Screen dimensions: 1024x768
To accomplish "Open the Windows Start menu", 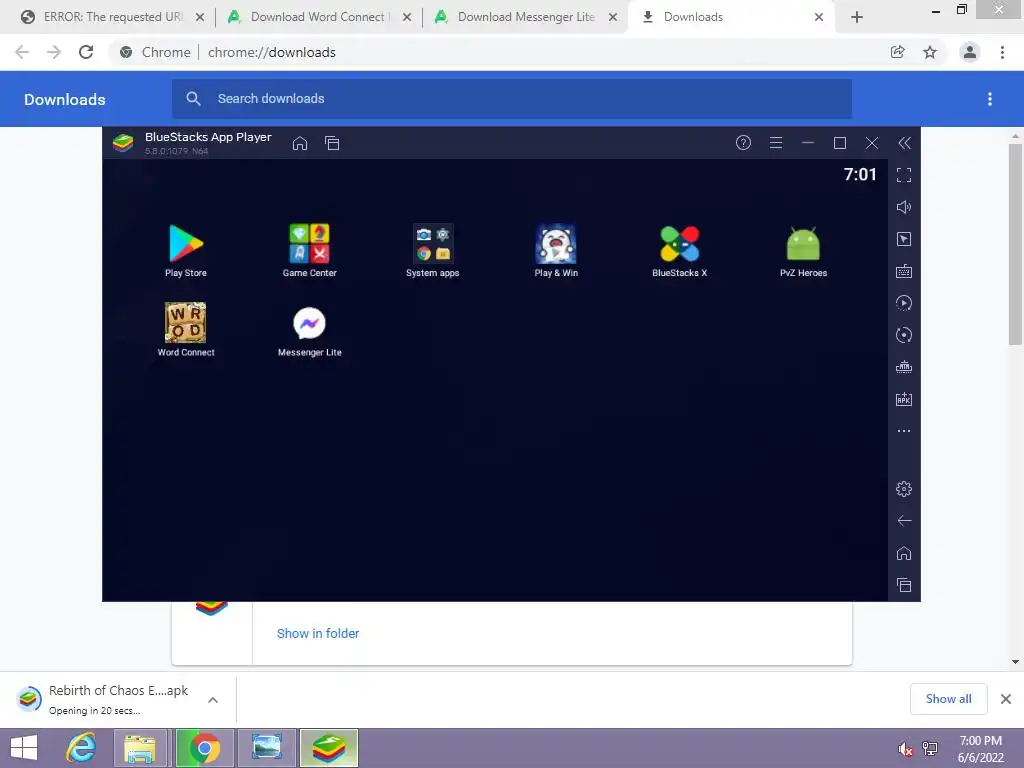I will (24, 748).
